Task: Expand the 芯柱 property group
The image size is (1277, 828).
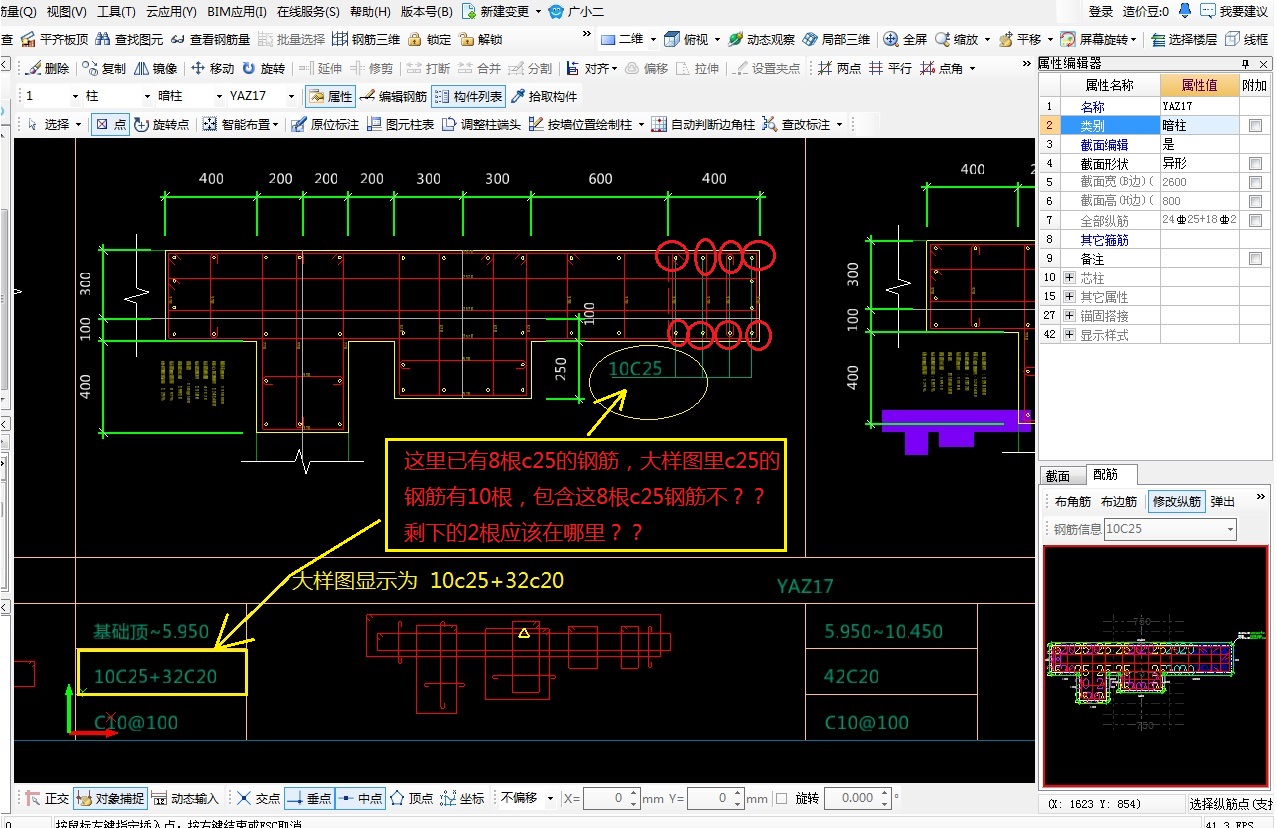Action: [x=1069, y=278]
